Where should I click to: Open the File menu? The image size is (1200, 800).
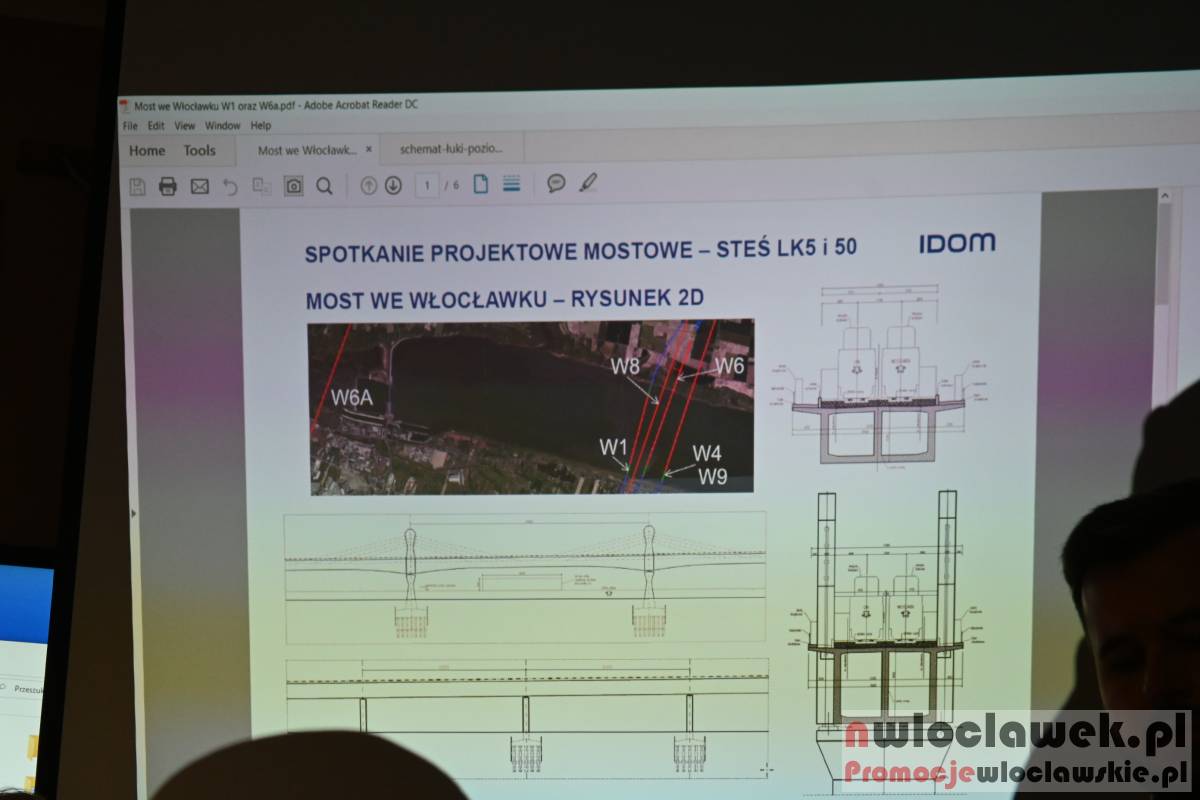click(130, 126)
